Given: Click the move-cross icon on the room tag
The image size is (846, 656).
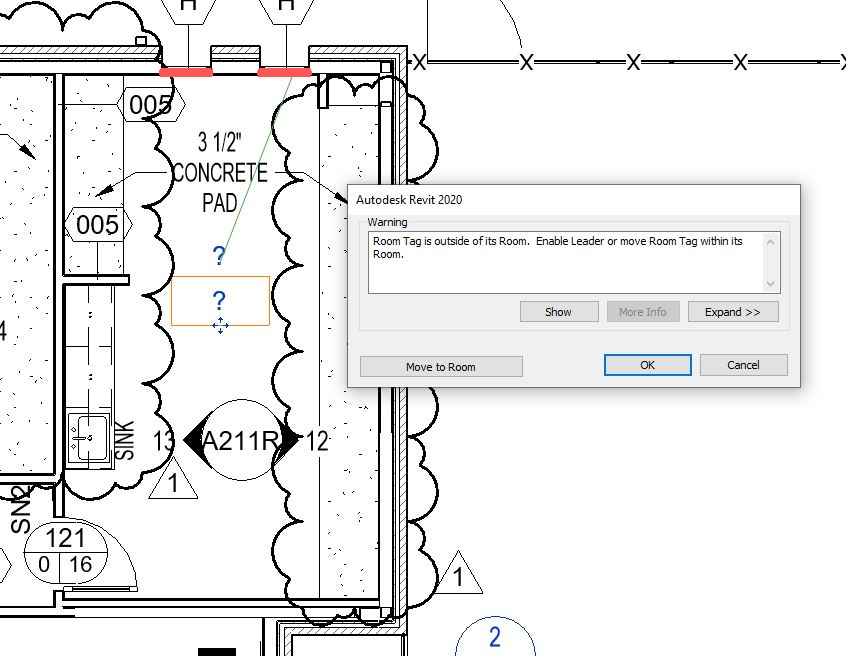Looking at the screenshot, I should (x=220, y=325).
